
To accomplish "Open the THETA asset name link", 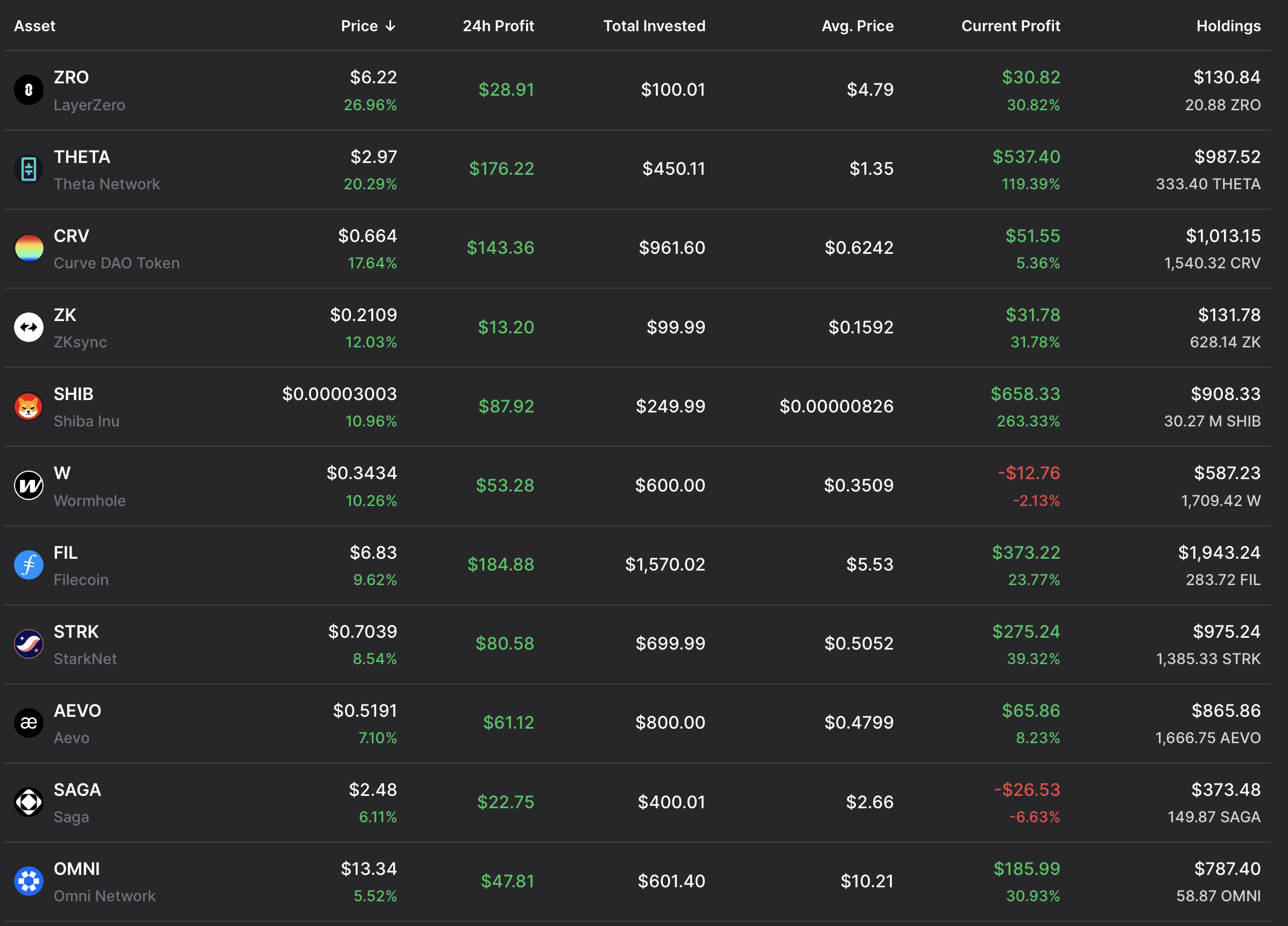I will pyautogui.click(x=82, y=157).
